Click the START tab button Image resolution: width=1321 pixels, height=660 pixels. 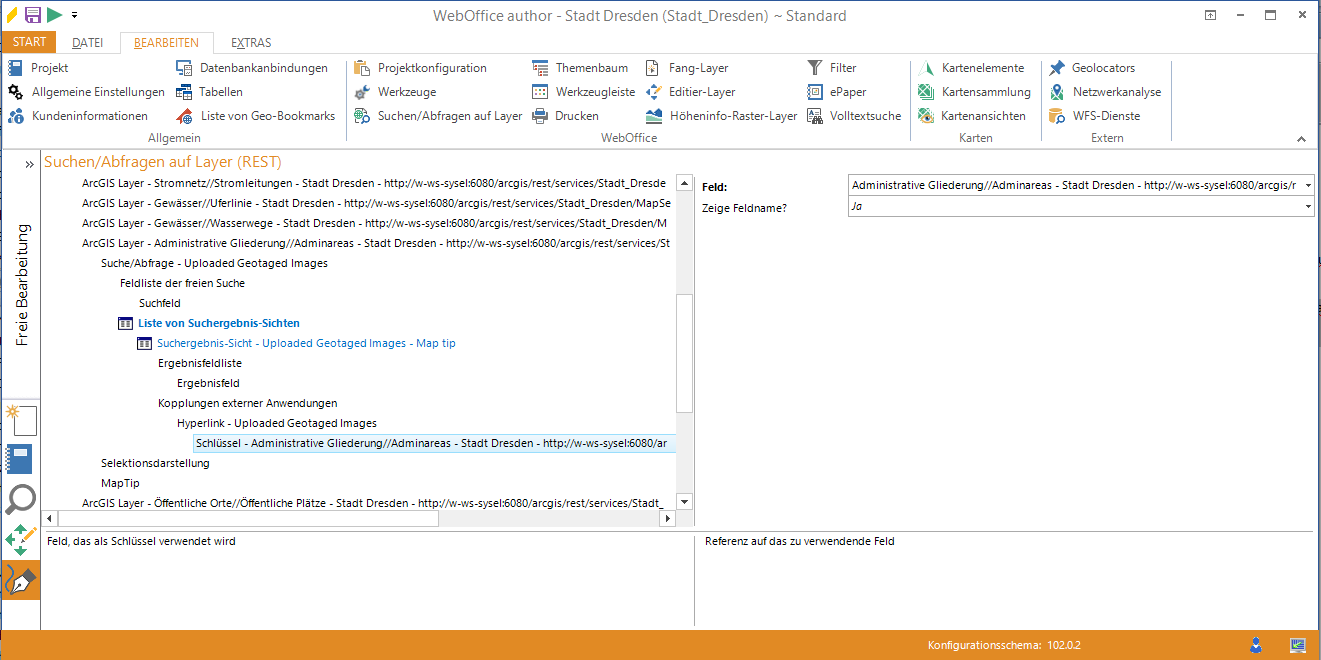tap(29, 43)
